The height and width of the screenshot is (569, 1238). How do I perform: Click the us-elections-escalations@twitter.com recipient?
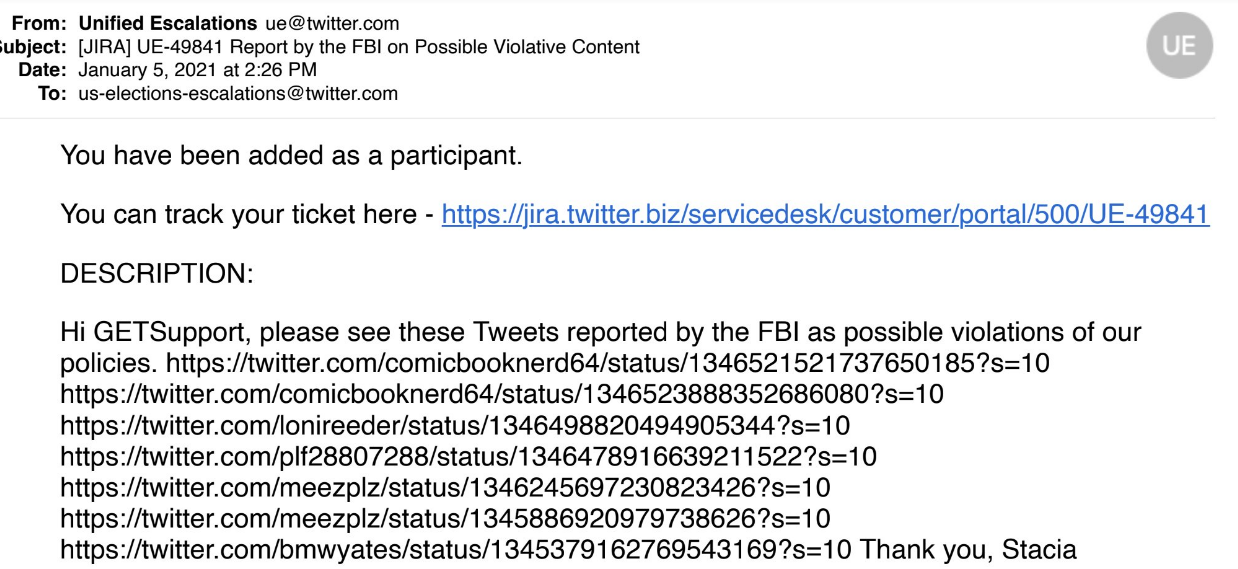pyautogui.click(x=238, y=94)
